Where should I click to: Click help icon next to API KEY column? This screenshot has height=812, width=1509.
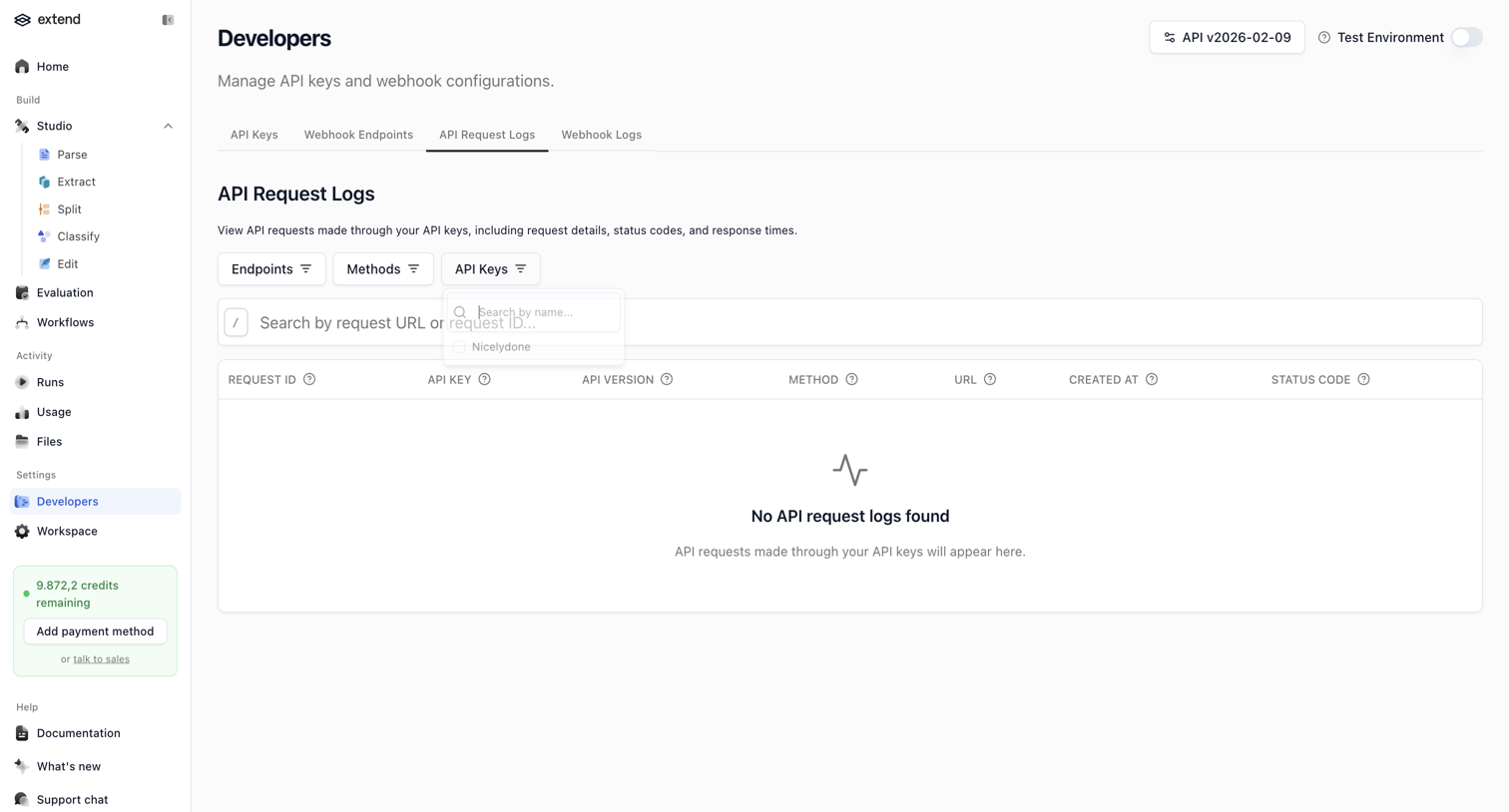coord(484,379)
